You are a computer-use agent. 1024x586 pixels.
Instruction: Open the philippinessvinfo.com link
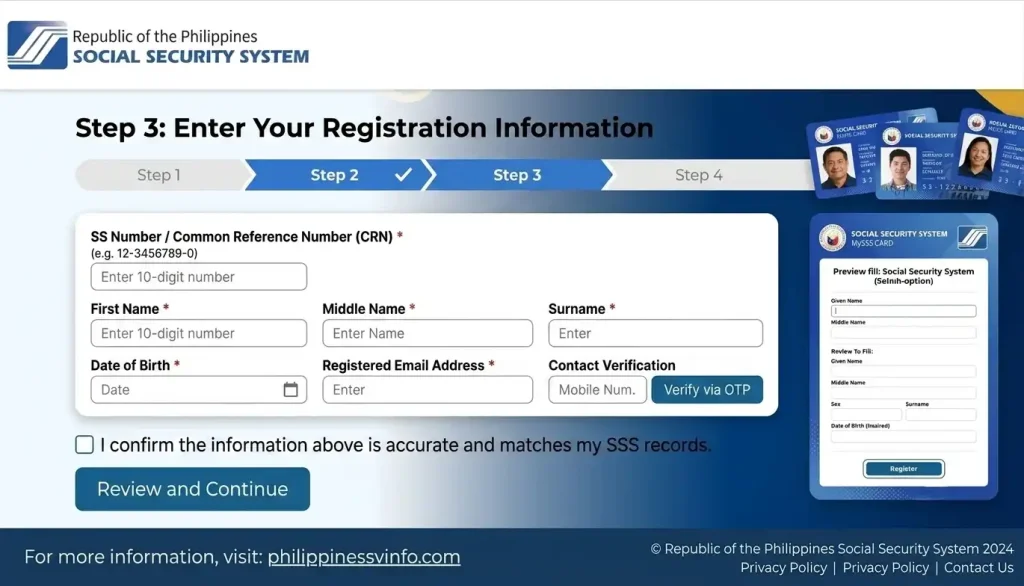point(364,557)
